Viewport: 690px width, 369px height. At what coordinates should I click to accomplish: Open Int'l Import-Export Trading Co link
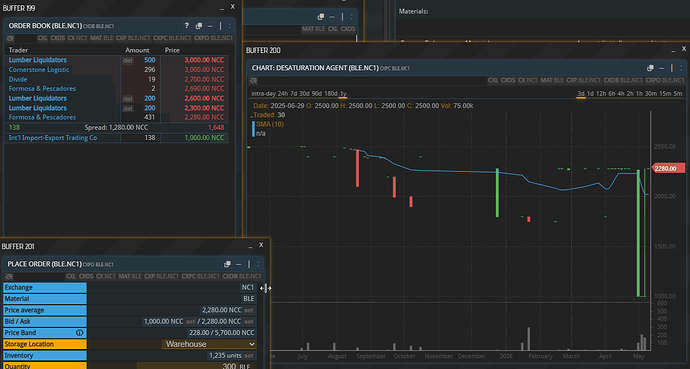pyautogui.click(x=53, y=138)
